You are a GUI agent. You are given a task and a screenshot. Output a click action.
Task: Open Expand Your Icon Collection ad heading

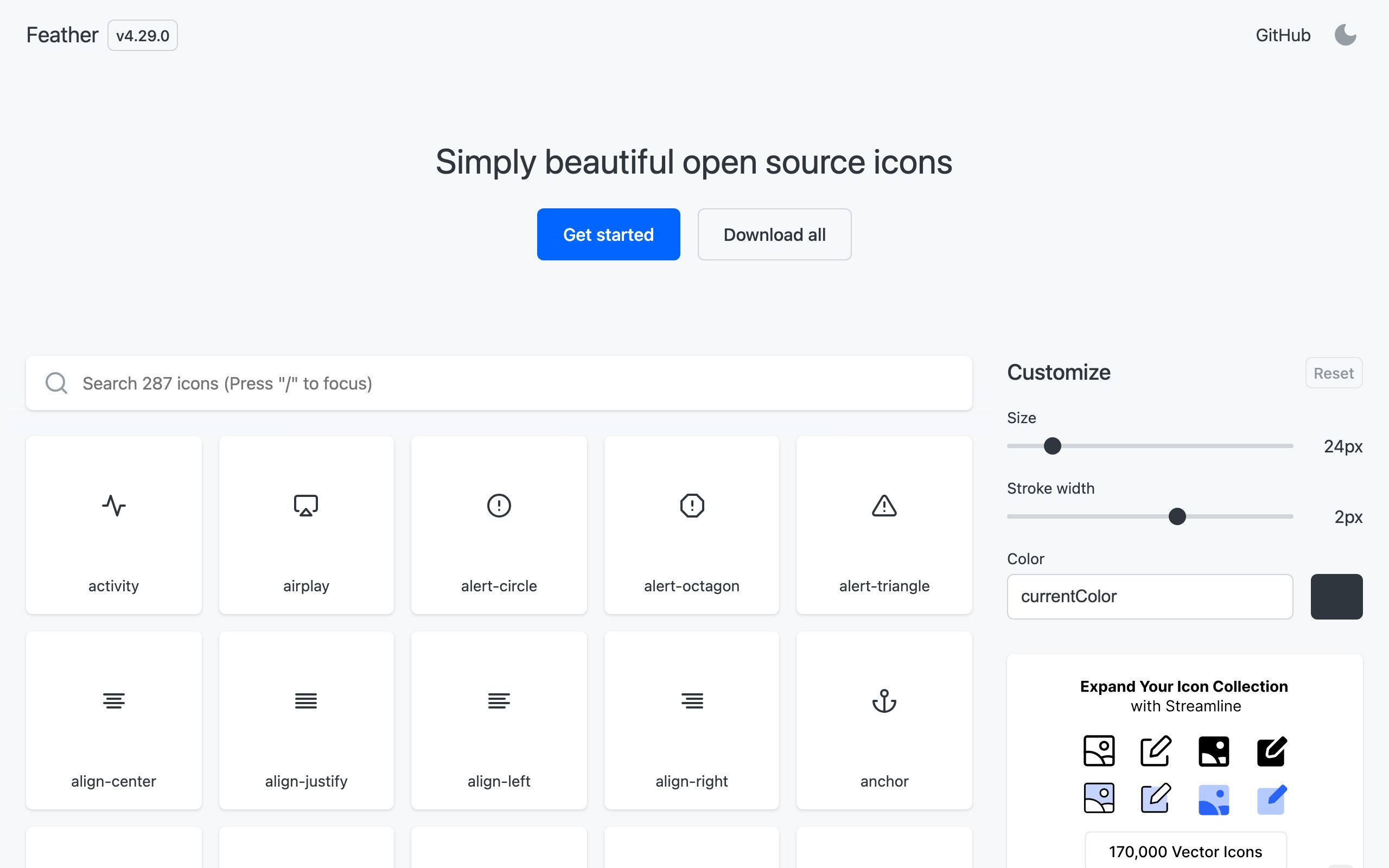coord(1184,687)
